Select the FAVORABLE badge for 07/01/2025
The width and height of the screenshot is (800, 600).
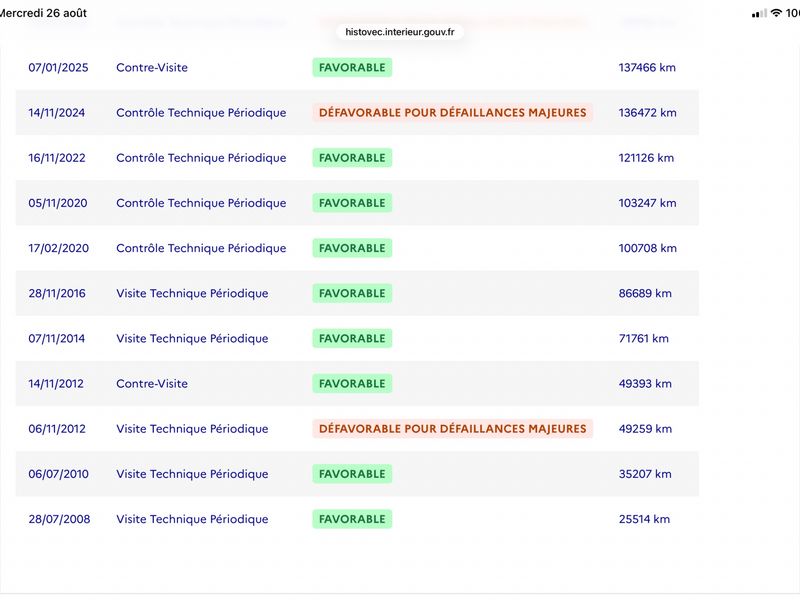point(352,67)
